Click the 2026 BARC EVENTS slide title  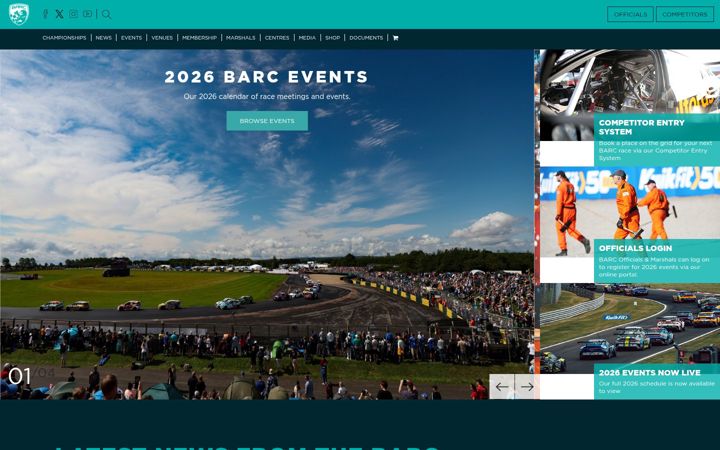(x=266, y=77)
